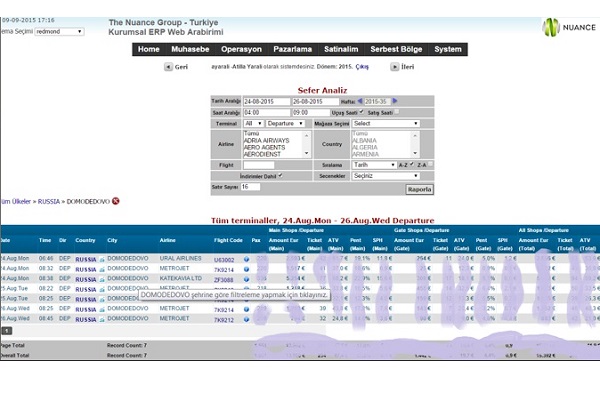Viewport: 600px width, 400px height.
Task: Open flight code link ZF3088
Action: click(x=223, y=280)
